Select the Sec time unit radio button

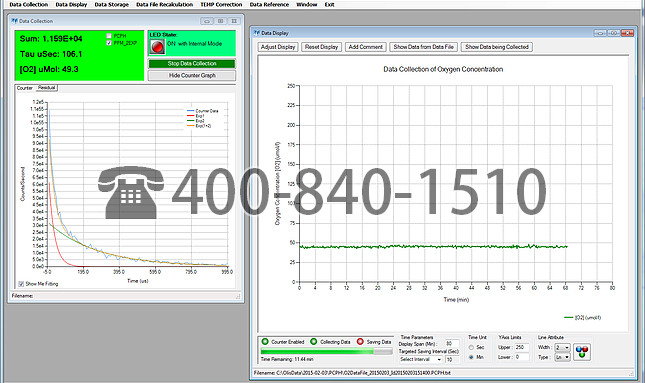[471, 348]
